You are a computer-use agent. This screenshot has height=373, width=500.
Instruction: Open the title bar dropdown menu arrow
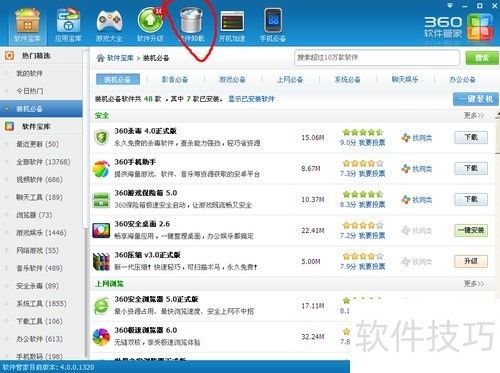click(450, 6)
